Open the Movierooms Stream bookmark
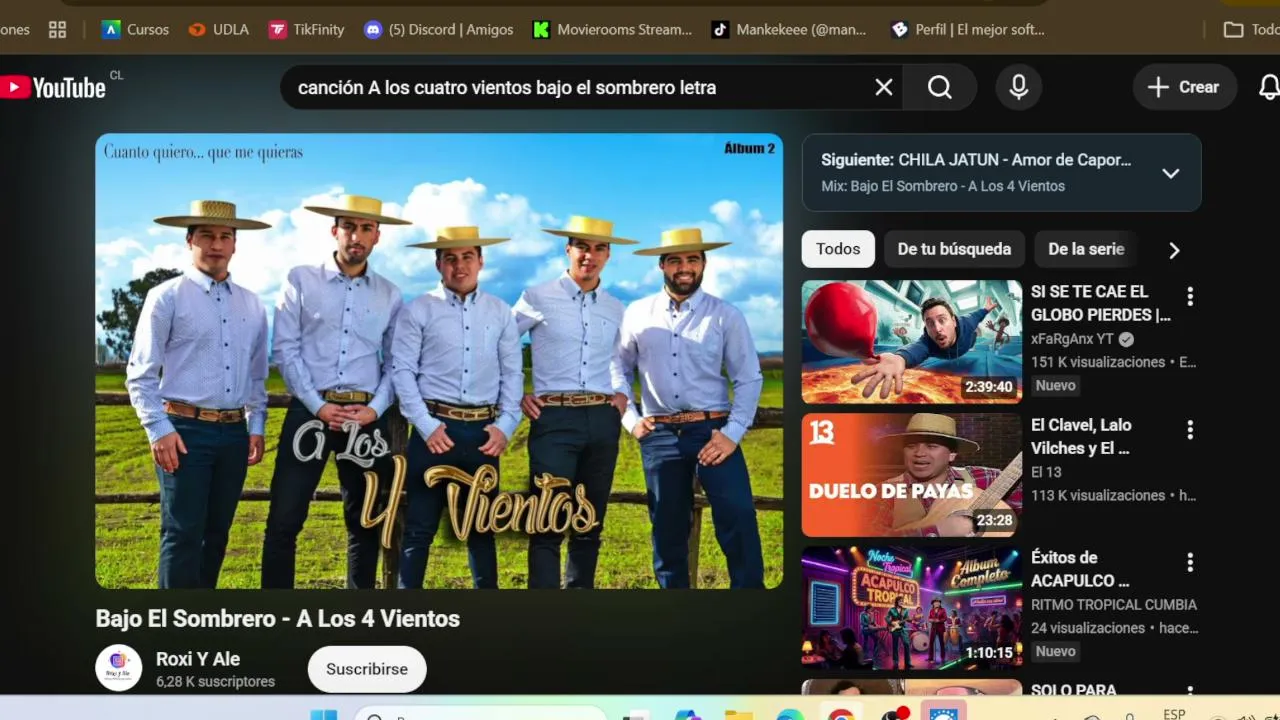Screen dimensions: 1280x720 click(x=612, y=30)
